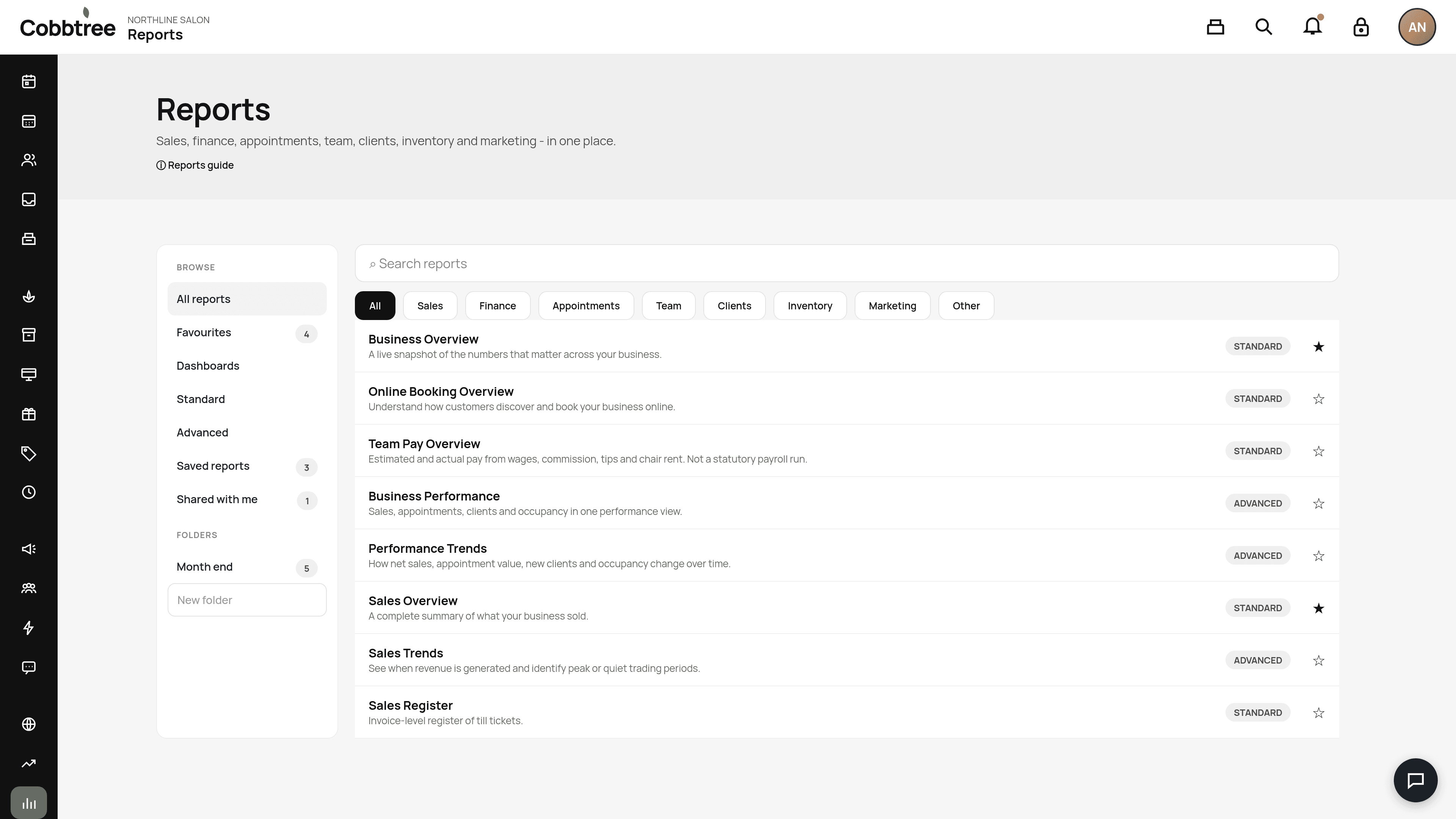Viewport: 1456px width, 819px height.
Task: Select the Marketing filter tab
Action: click(x=893, y=306)
